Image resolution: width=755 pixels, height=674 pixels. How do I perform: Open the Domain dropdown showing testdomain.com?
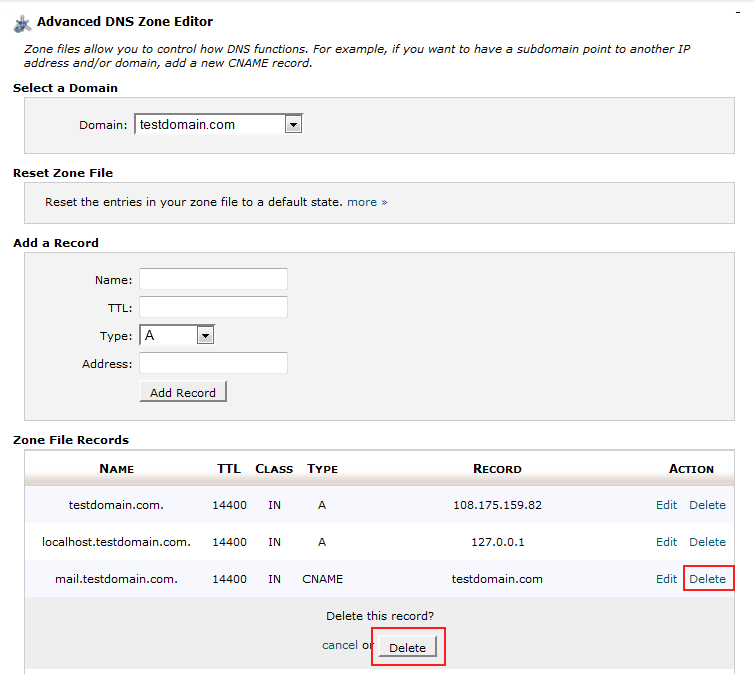(x=218, y=124)
